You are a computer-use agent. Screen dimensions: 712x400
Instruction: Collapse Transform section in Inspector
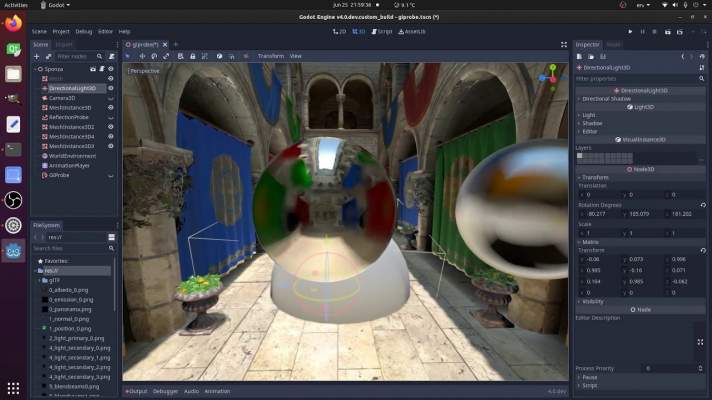pos(641,178)
